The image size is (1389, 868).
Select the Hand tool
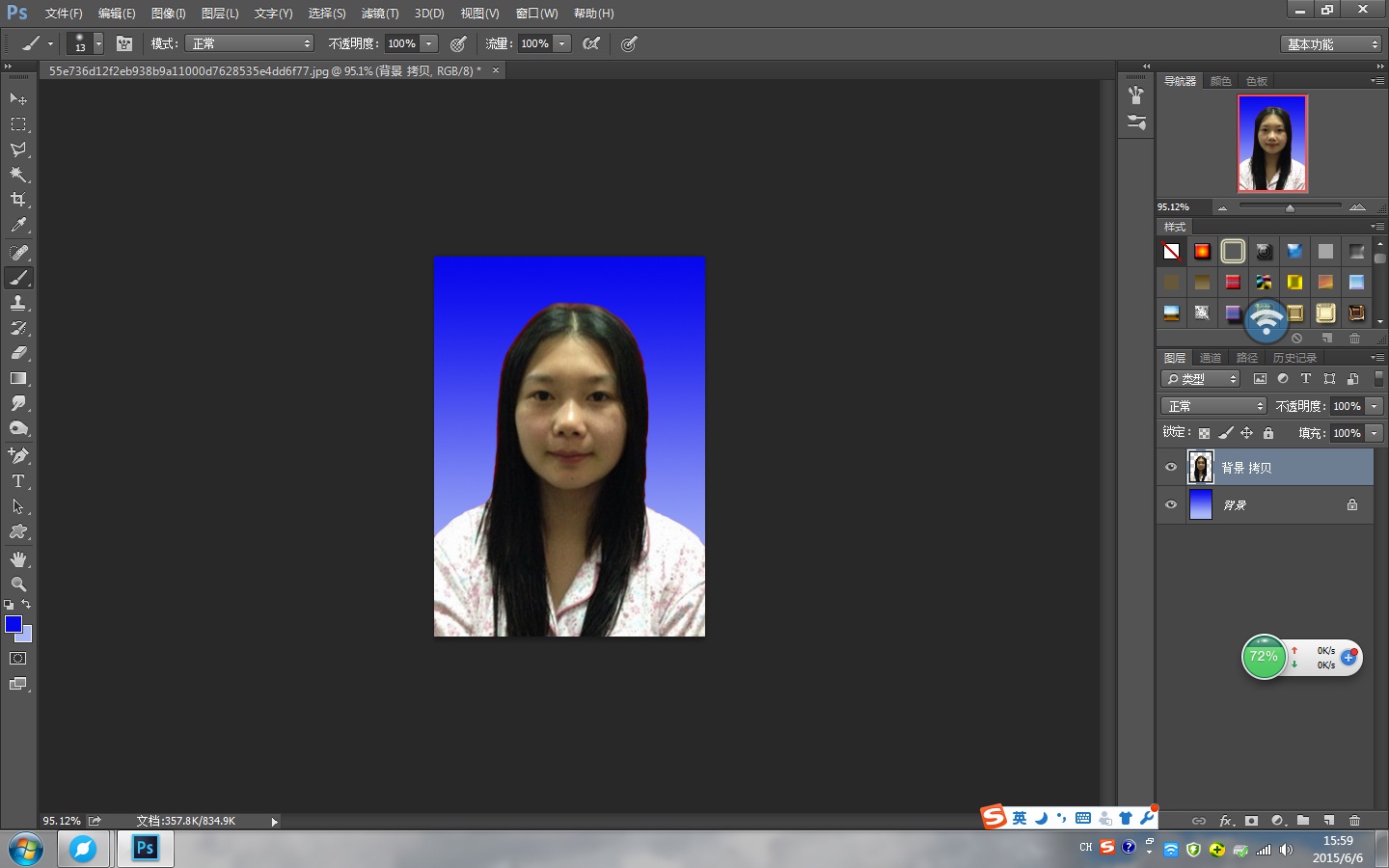(18, 559)
